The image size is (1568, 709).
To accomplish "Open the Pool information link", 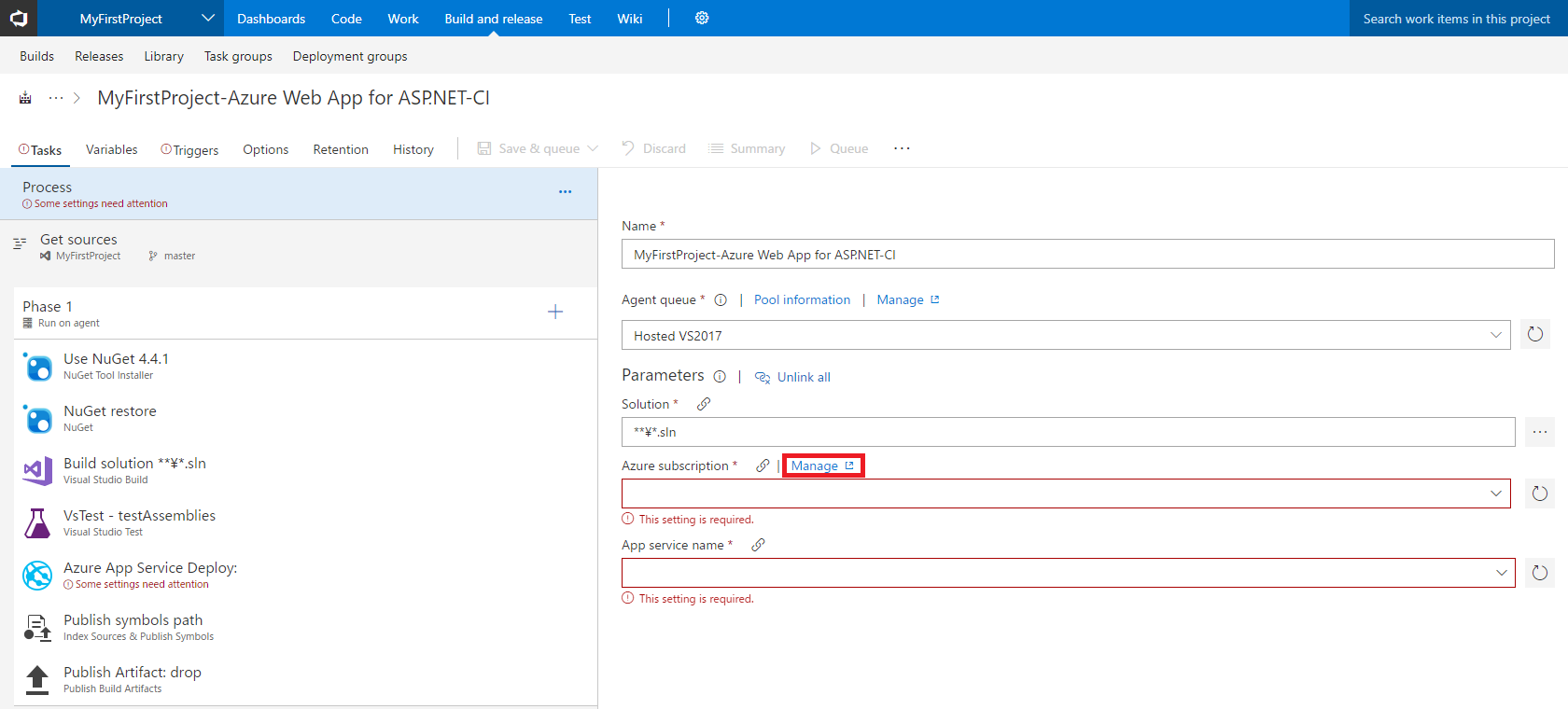I will (803, 299).
